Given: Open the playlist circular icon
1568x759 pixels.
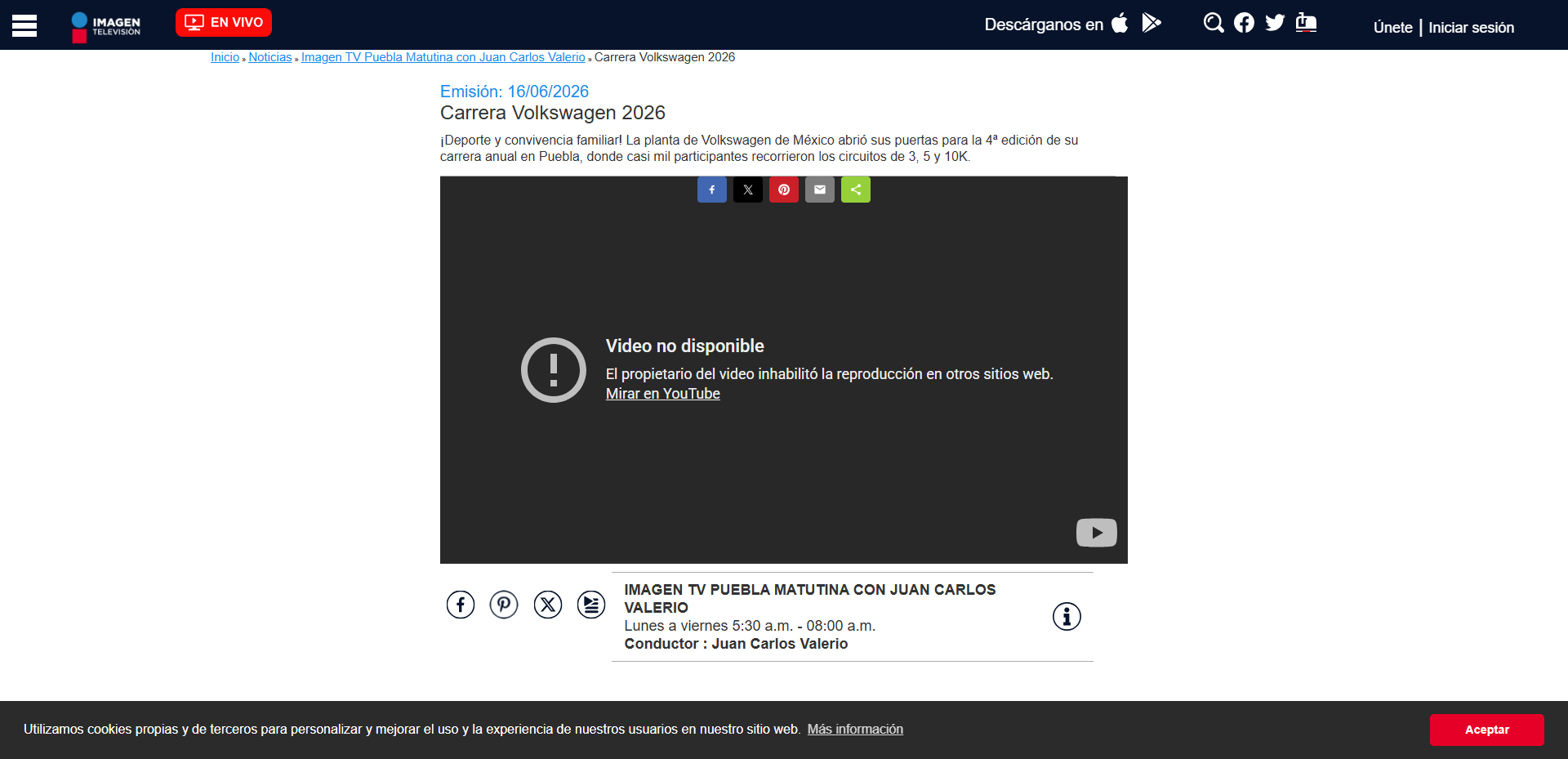Looking at the screenshot, I should 591,605.
